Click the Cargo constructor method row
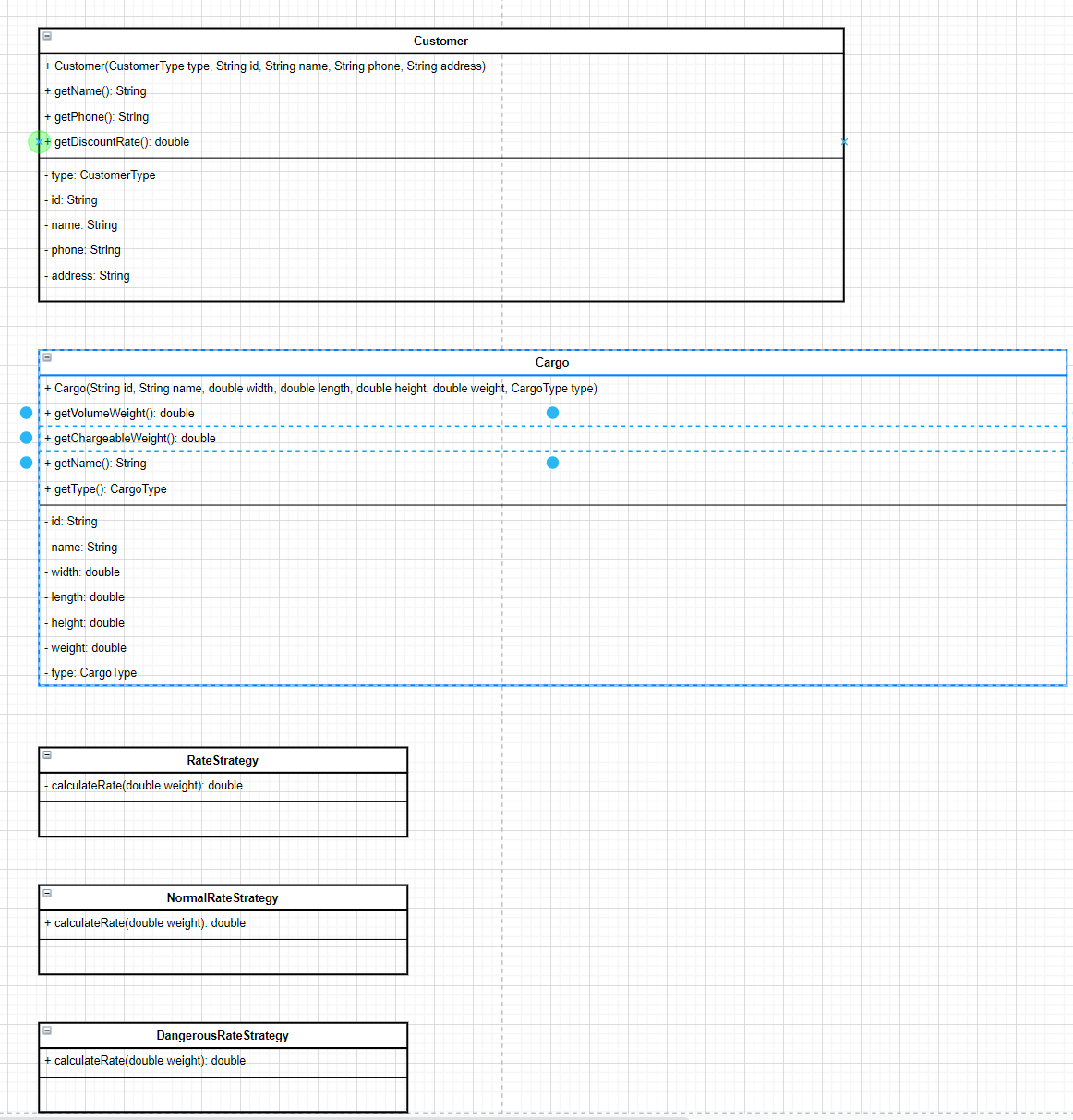 pos(552,389)
